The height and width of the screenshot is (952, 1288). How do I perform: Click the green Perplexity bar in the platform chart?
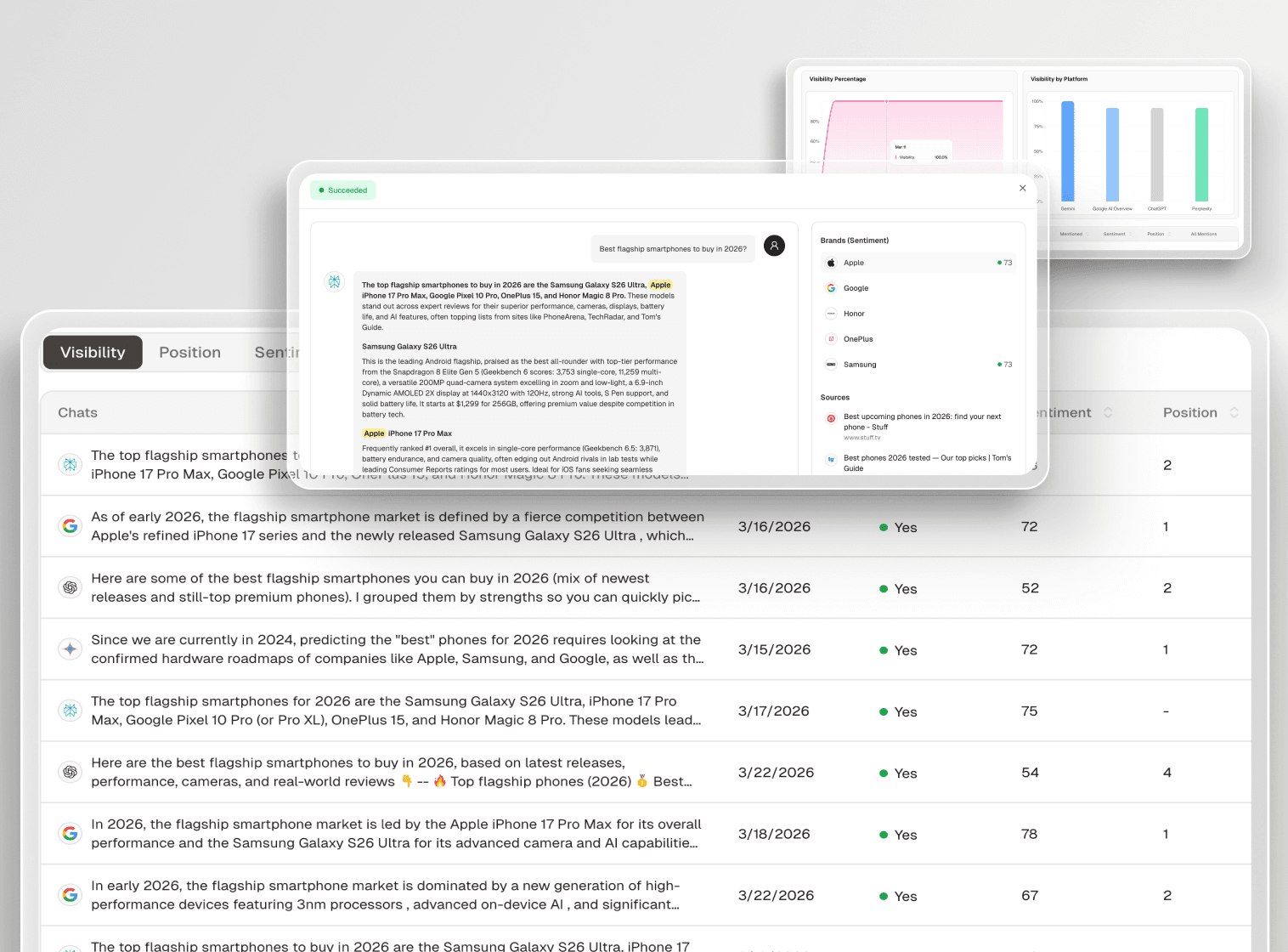[1200, 153]
